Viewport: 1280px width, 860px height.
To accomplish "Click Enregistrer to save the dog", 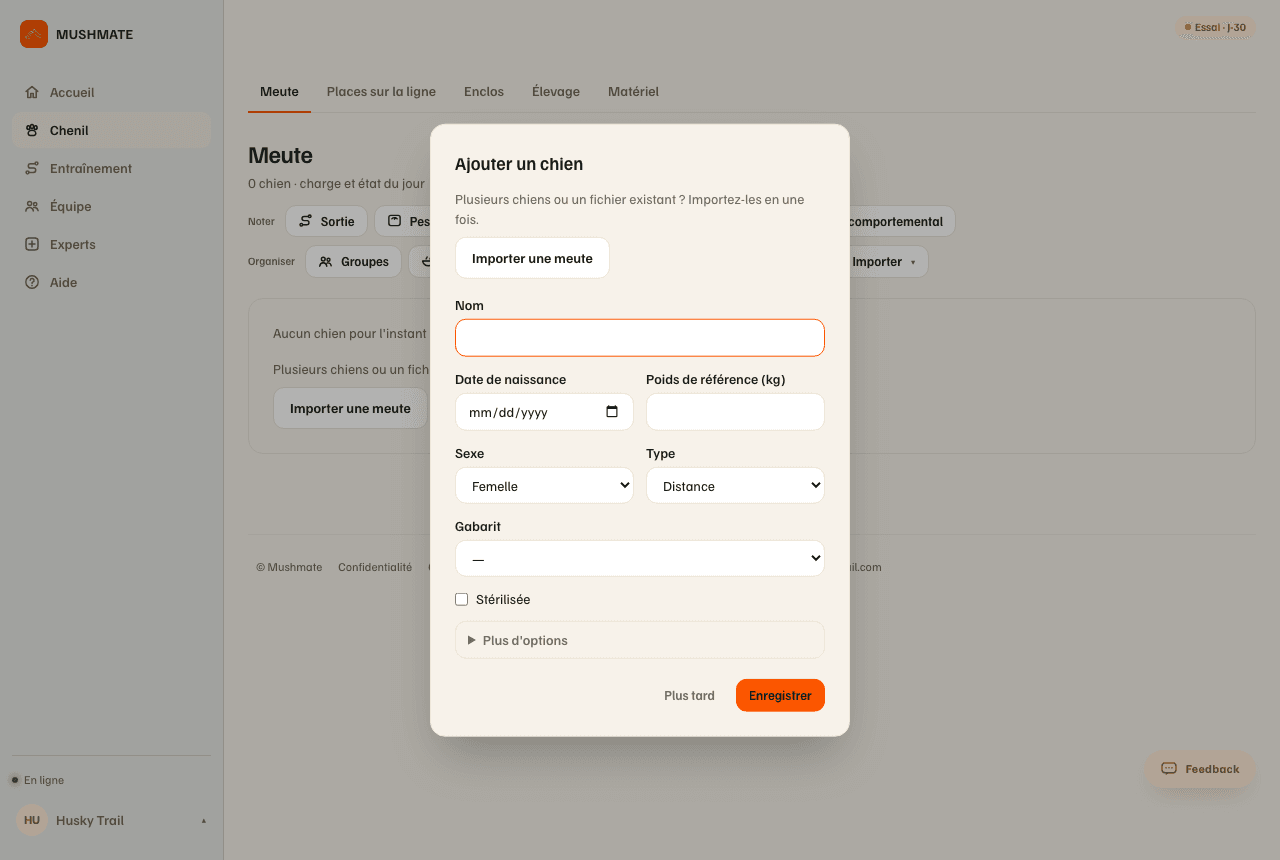I will tap(780, 695).
